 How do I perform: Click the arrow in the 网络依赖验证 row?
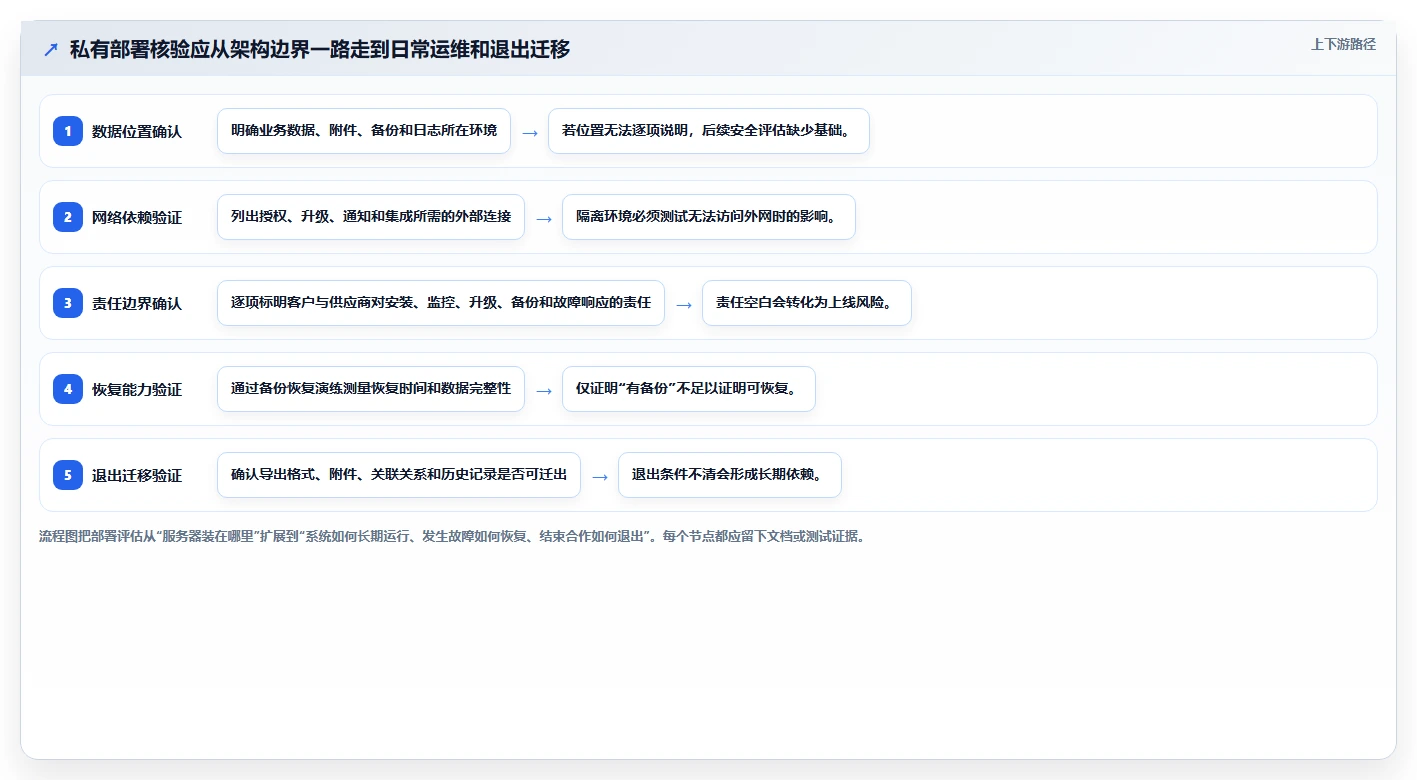tap(544, 218)
